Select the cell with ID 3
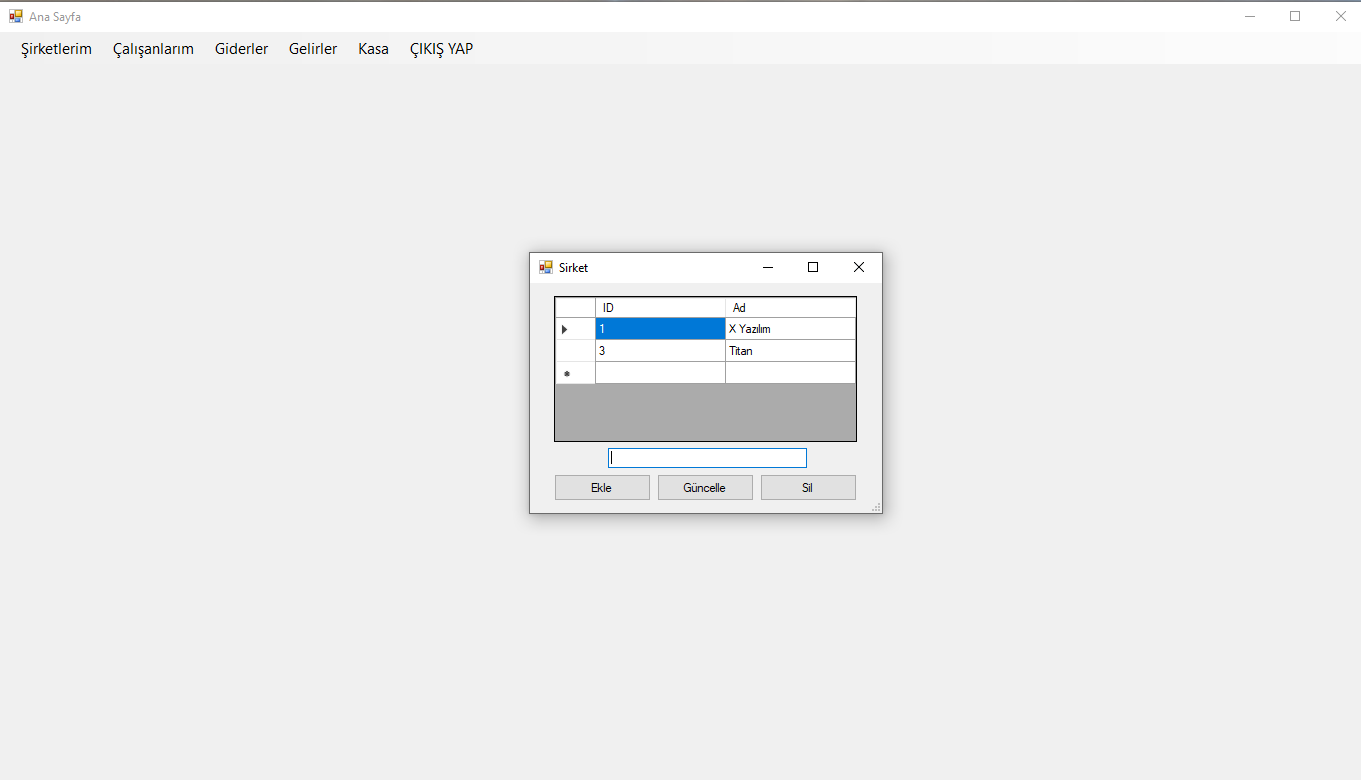 660,351
